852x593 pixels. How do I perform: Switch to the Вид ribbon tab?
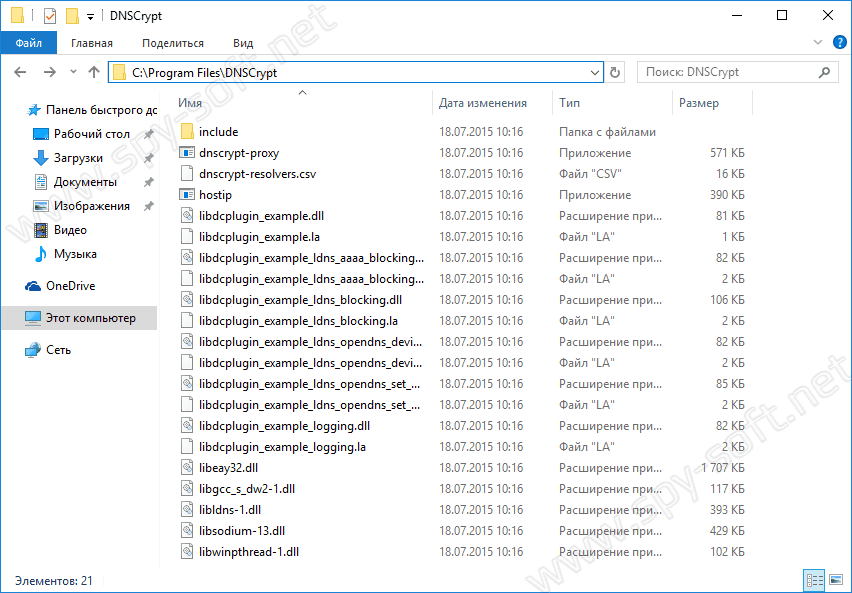click(x=243, y=43)
